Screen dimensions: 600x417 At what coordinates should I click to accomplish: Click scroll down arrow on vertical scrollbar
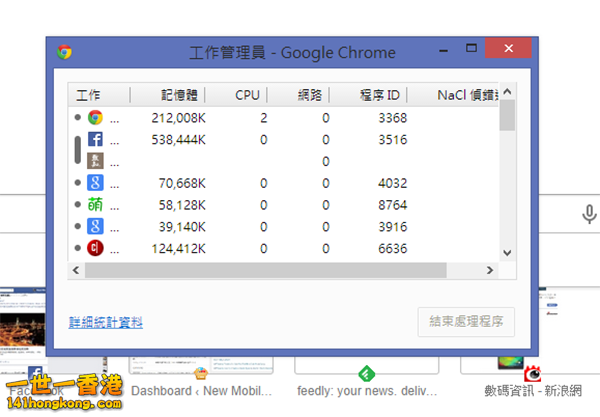pyautogui.click(x=507, y=253)
